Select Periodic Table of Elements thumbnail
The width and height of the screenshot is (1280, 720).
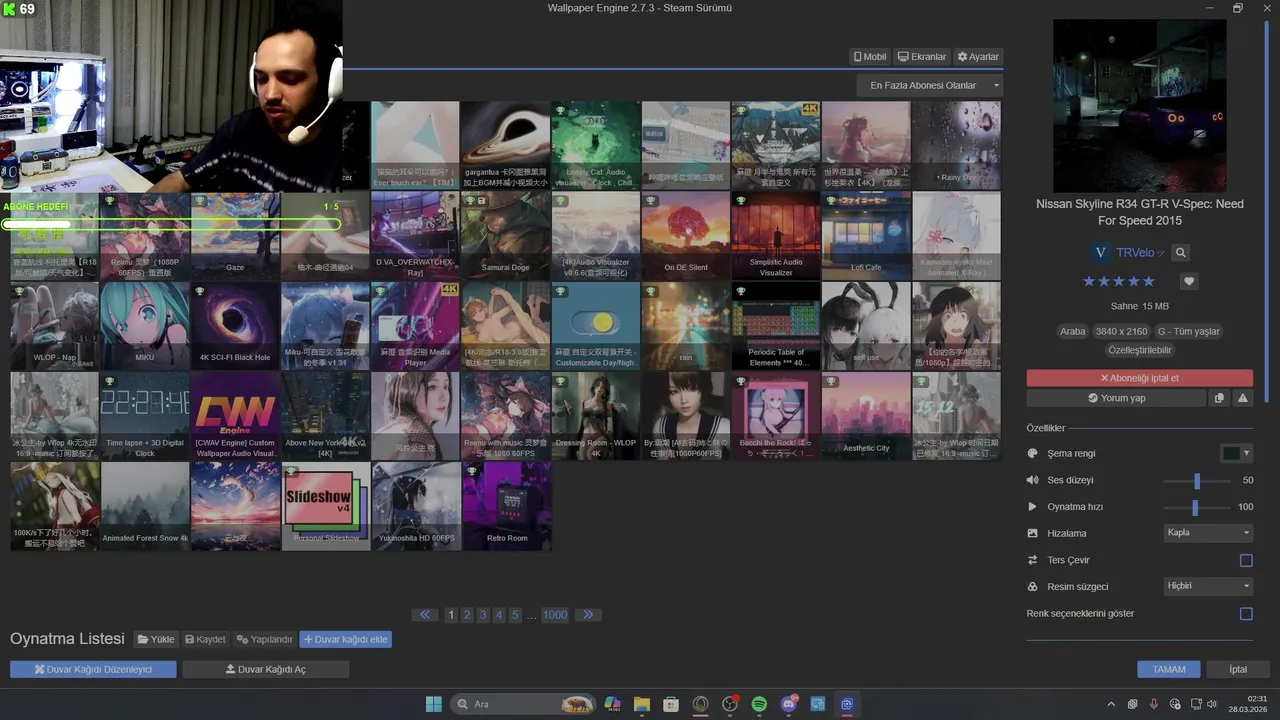click(x=775, y=326)
